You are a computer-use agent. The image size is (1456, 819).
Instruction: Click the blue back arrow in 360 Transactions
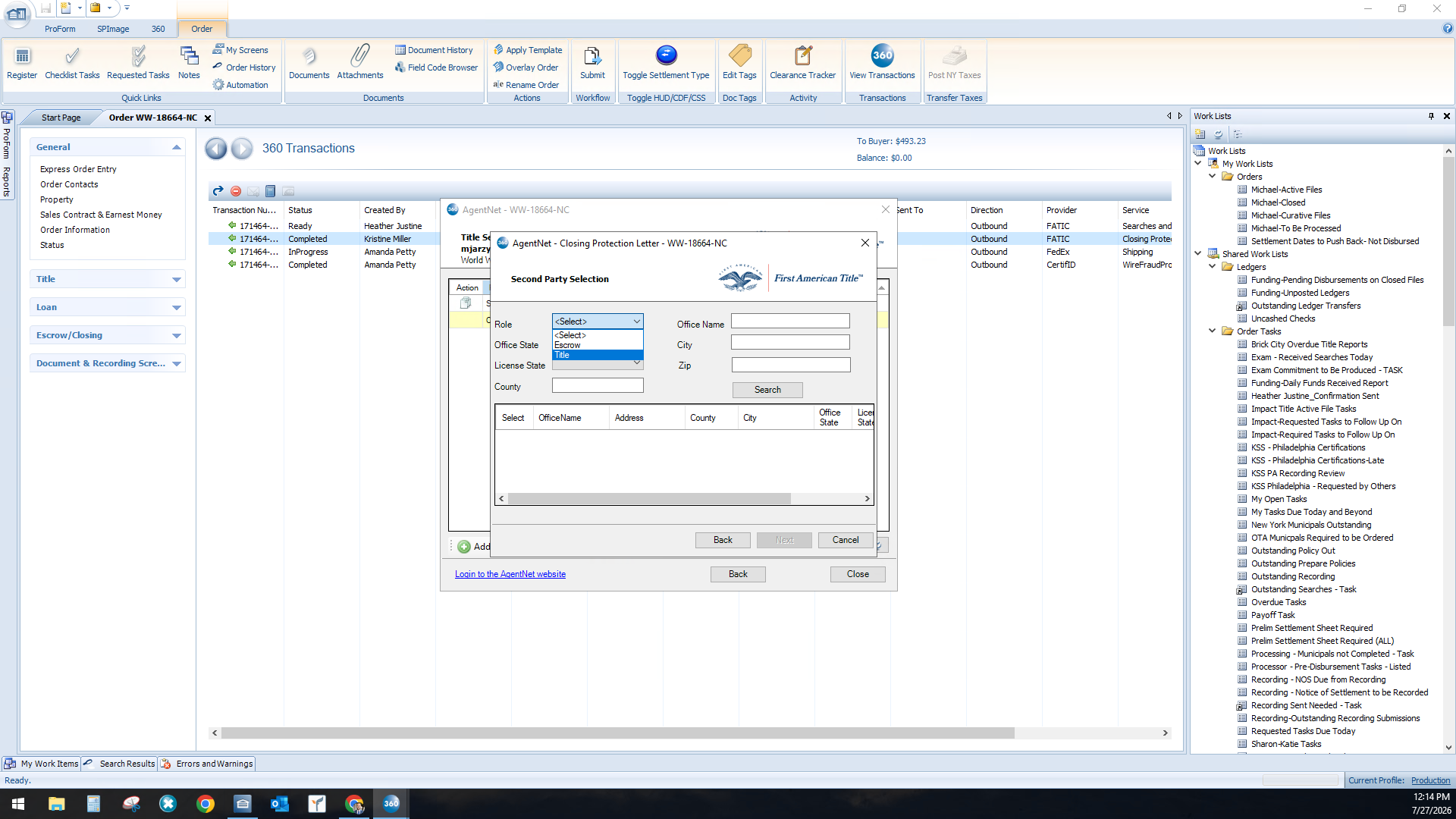tap(216, 149)
